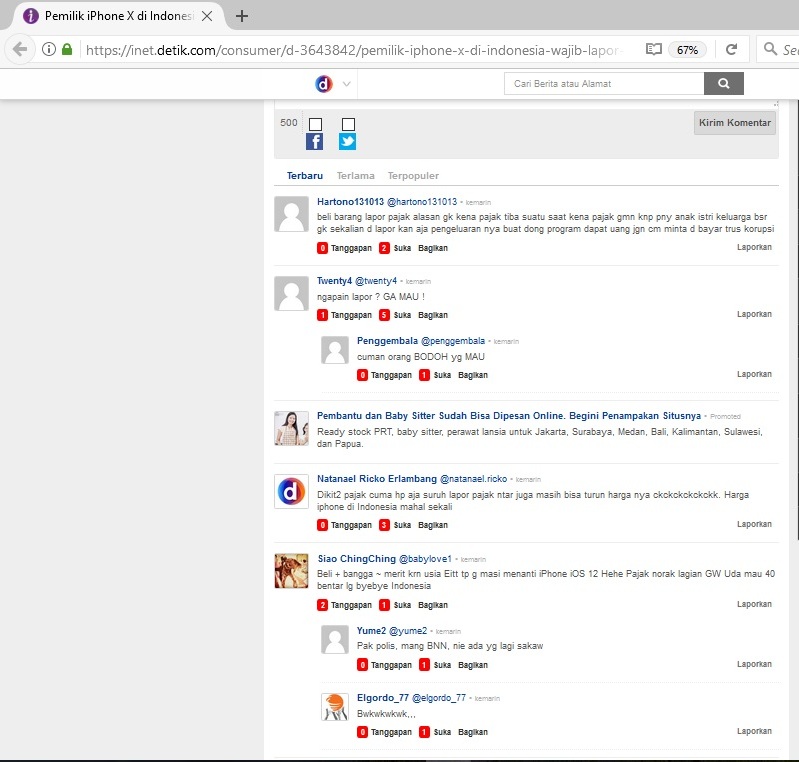Check the Facebook share checkbox

(x=315, y=124)
